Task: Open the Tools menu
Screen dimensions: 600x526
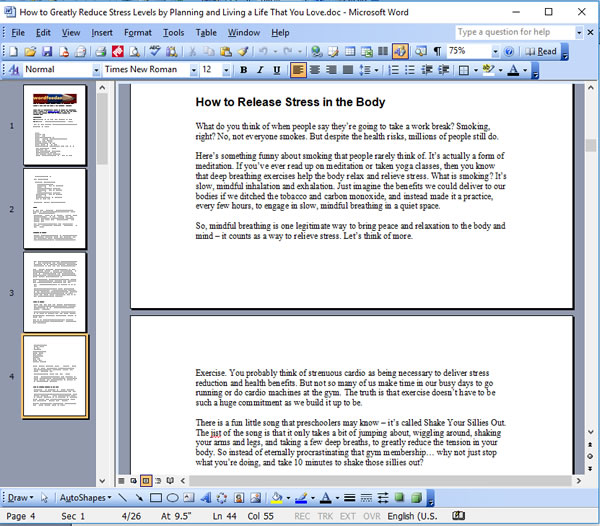Action: point(173,33)
